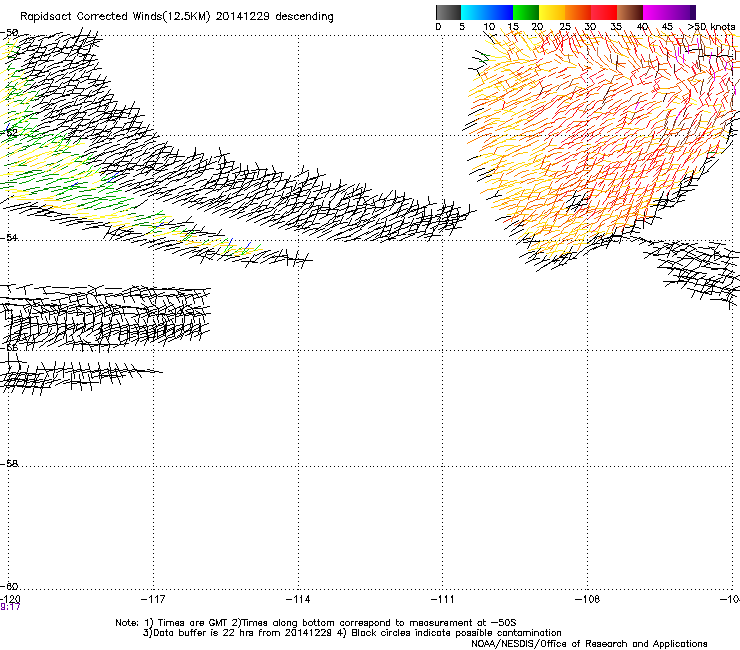This screenshot has width=740, height=650.
Task: Click the purple '9:17' time stamp
Action: point(10,607)
